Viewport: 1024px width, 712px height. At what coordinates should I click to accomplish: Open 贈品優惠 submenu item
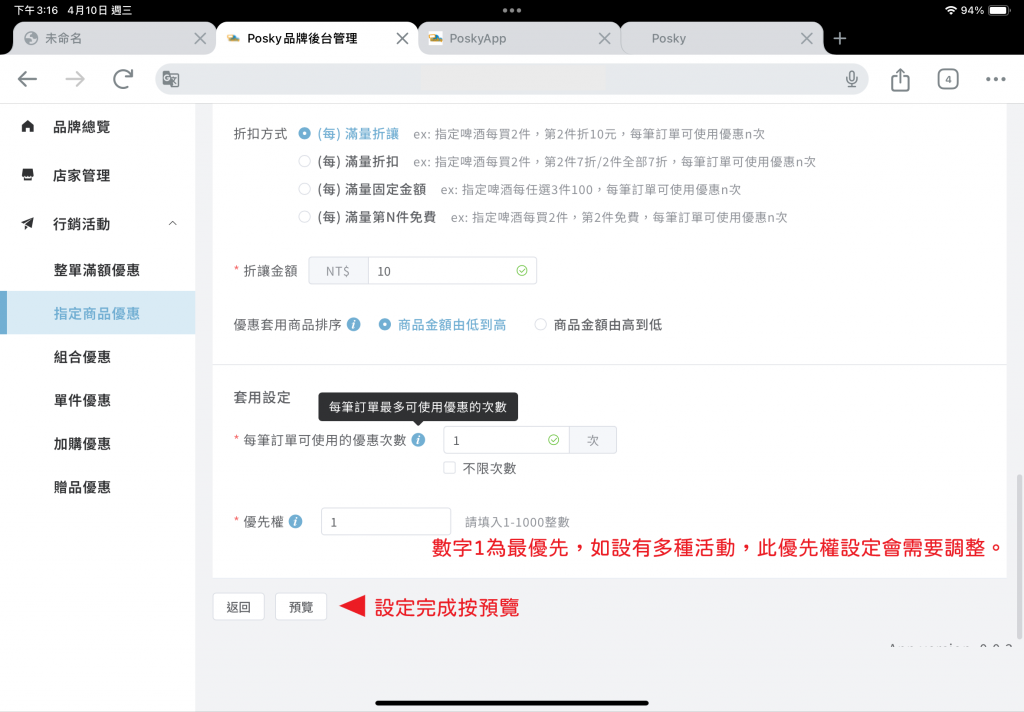pos(97,487)
